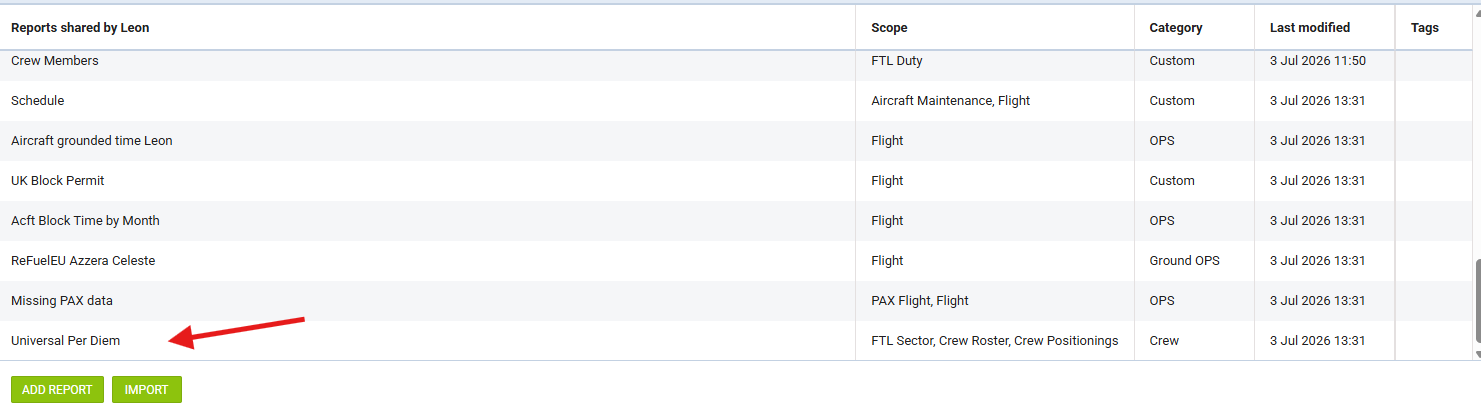This screenshot has height=414, width=1481.
Task: Click the scroll down arrow of report list
Action: [x=1477, y=354]
